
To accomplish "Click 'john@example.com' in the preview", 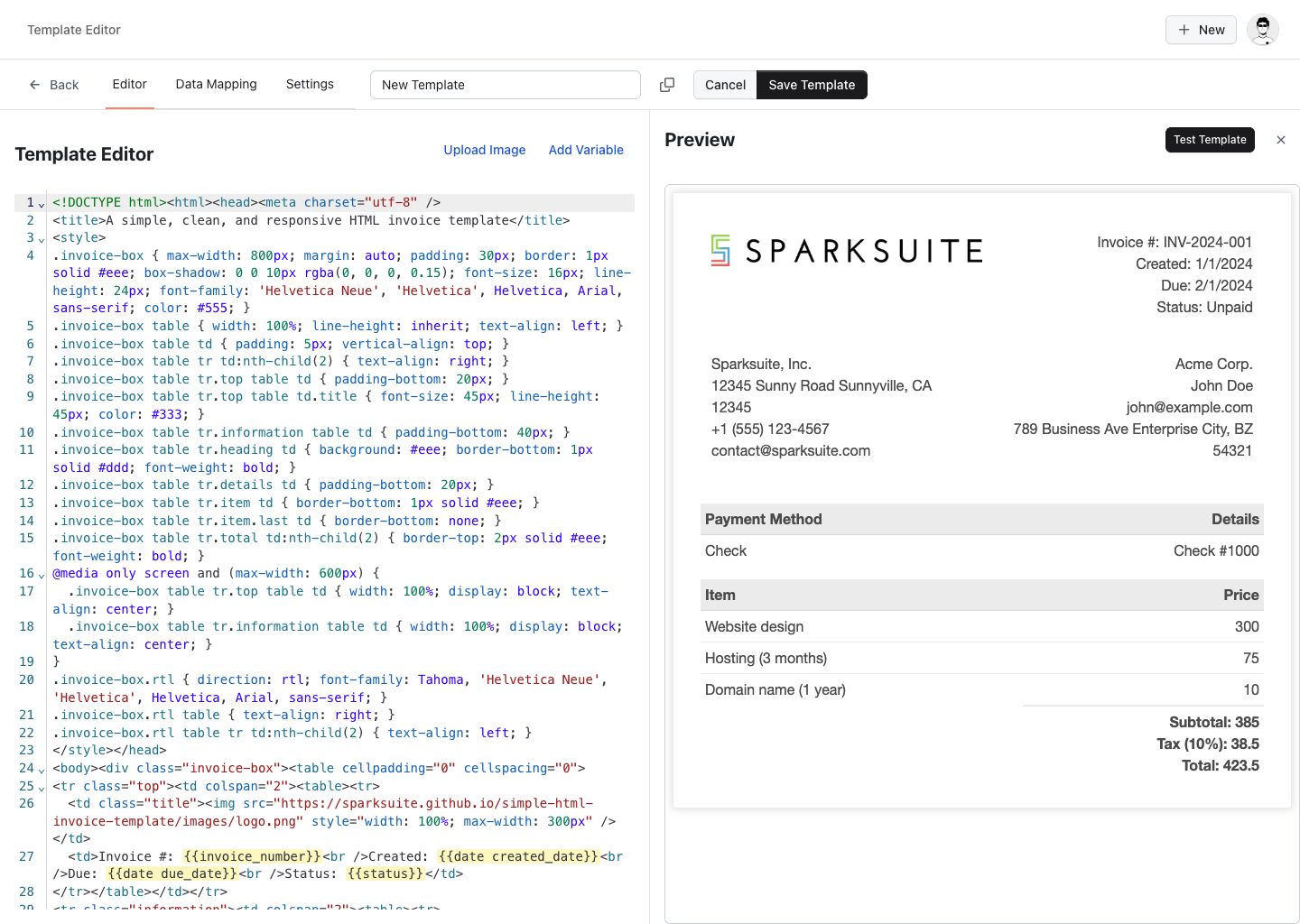I will (x=1189, y=407).
